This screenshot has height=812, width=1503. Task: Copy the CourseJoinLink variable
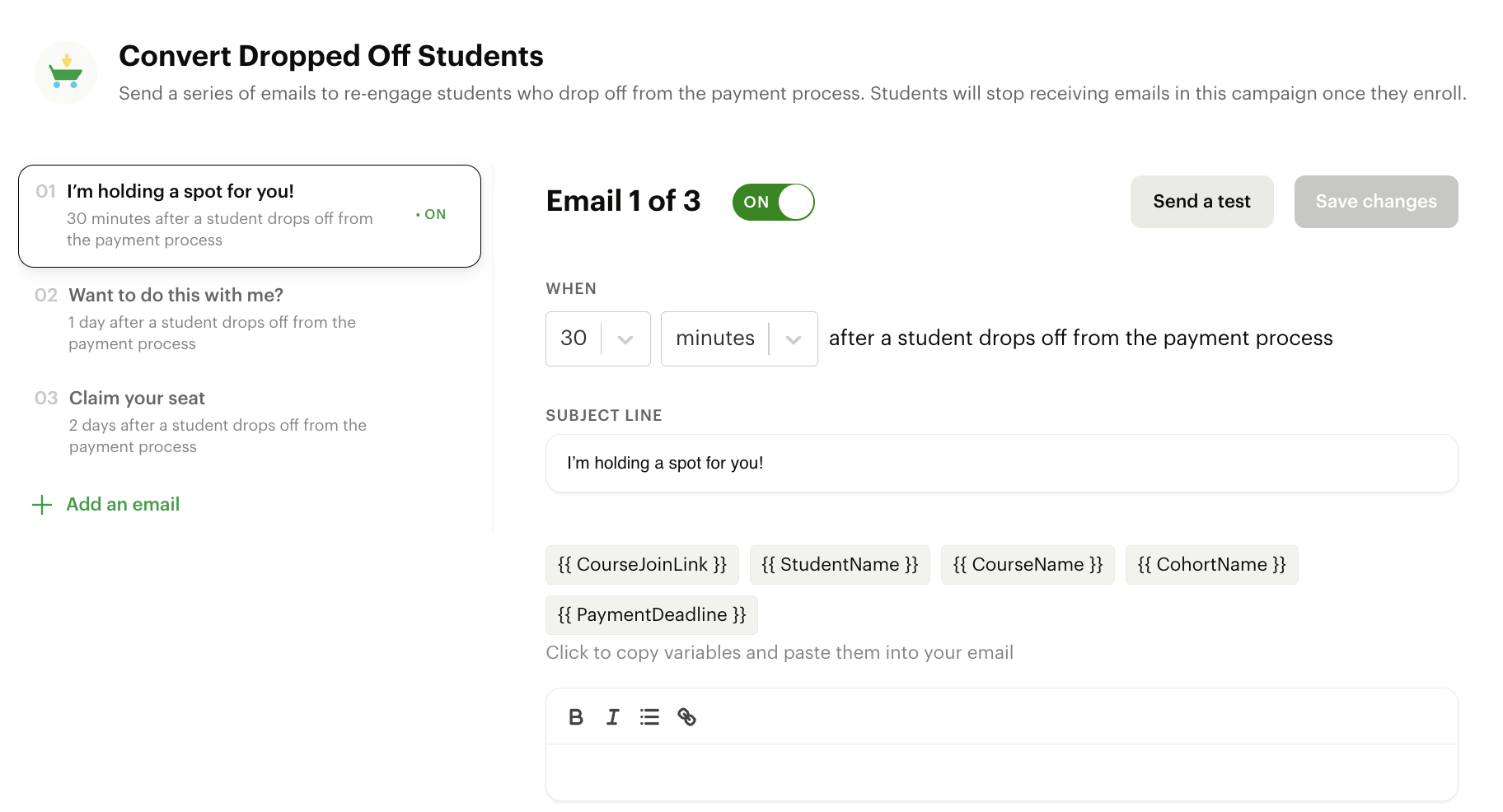coord(642,565)
